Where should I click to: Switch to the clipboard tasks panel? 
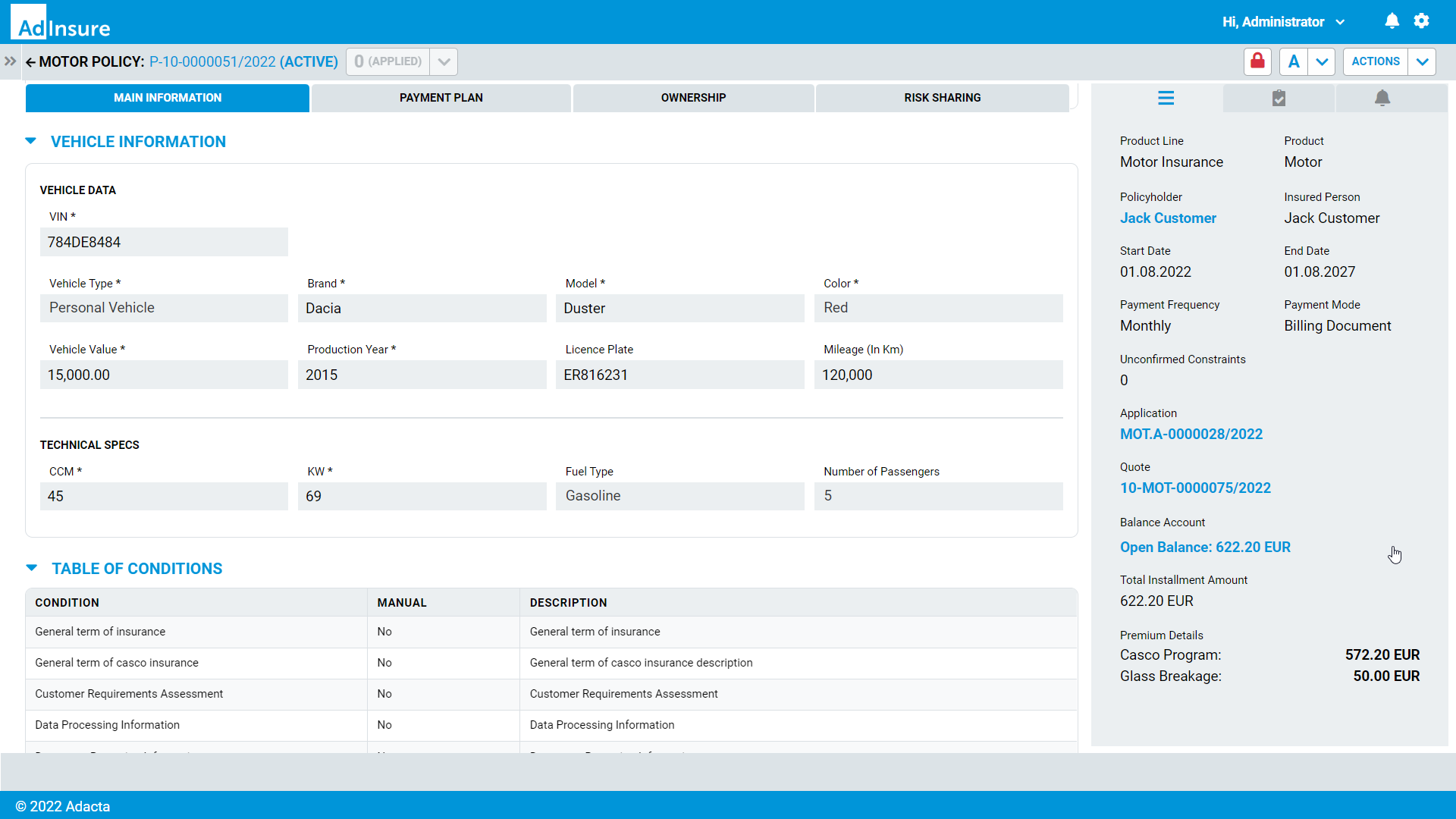pyautogui.click(x=1279, y=98)
